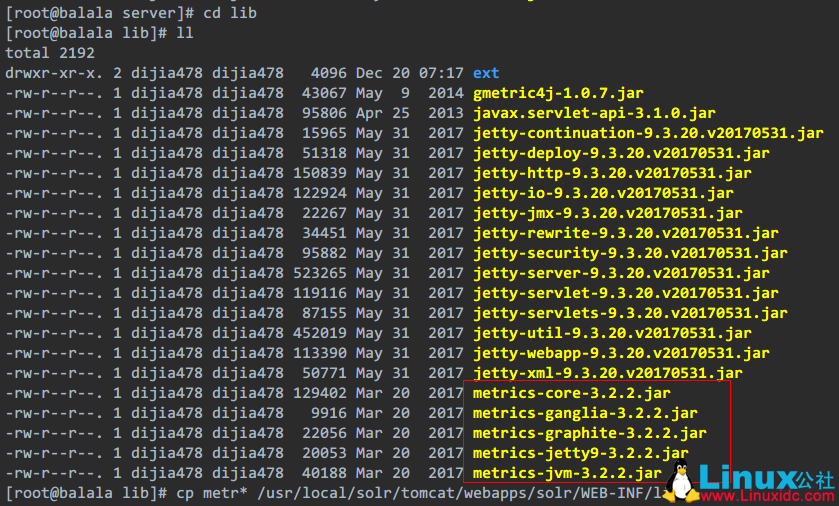Click file size 523265 of jetty-server row

(320, 273)
